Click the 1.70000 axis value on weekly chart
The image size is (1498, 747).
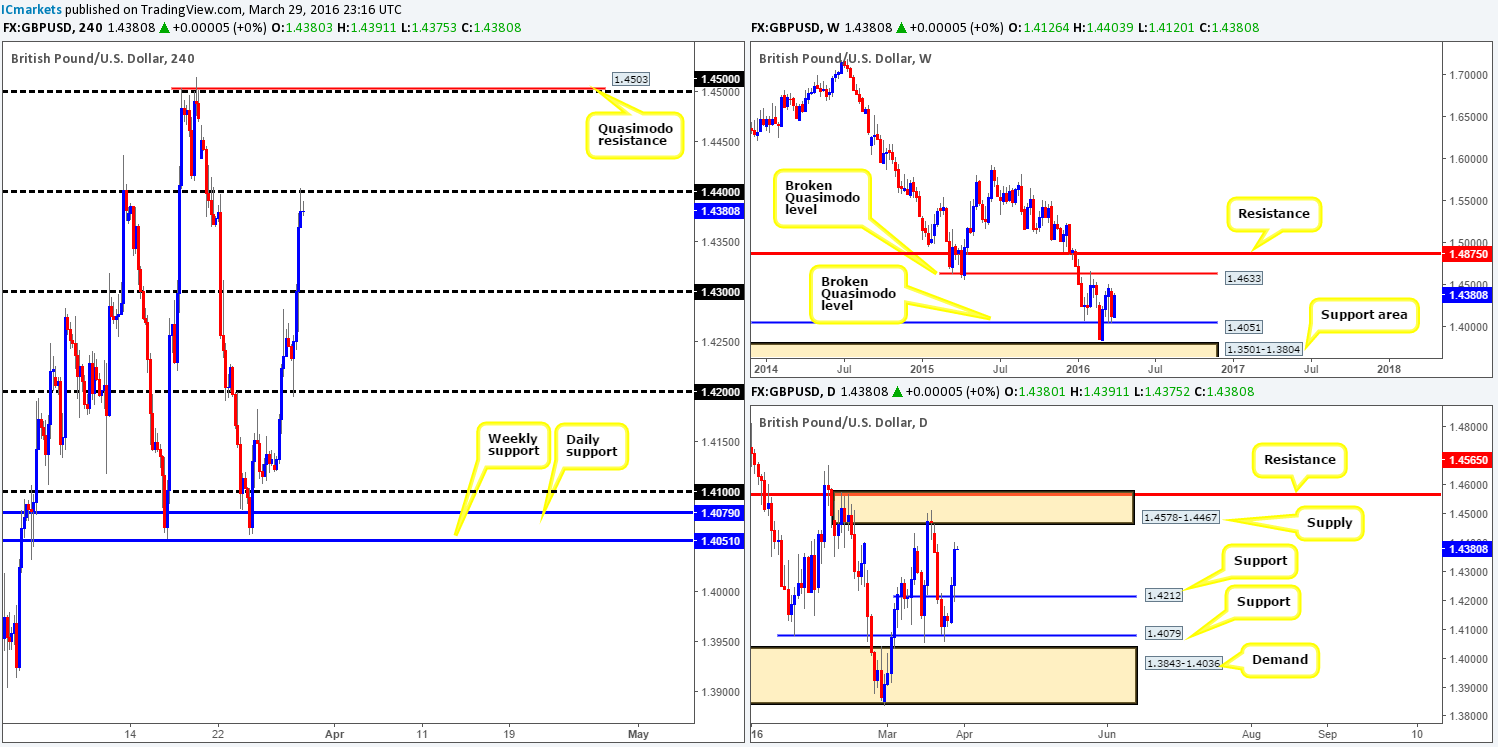point(1469,75)
